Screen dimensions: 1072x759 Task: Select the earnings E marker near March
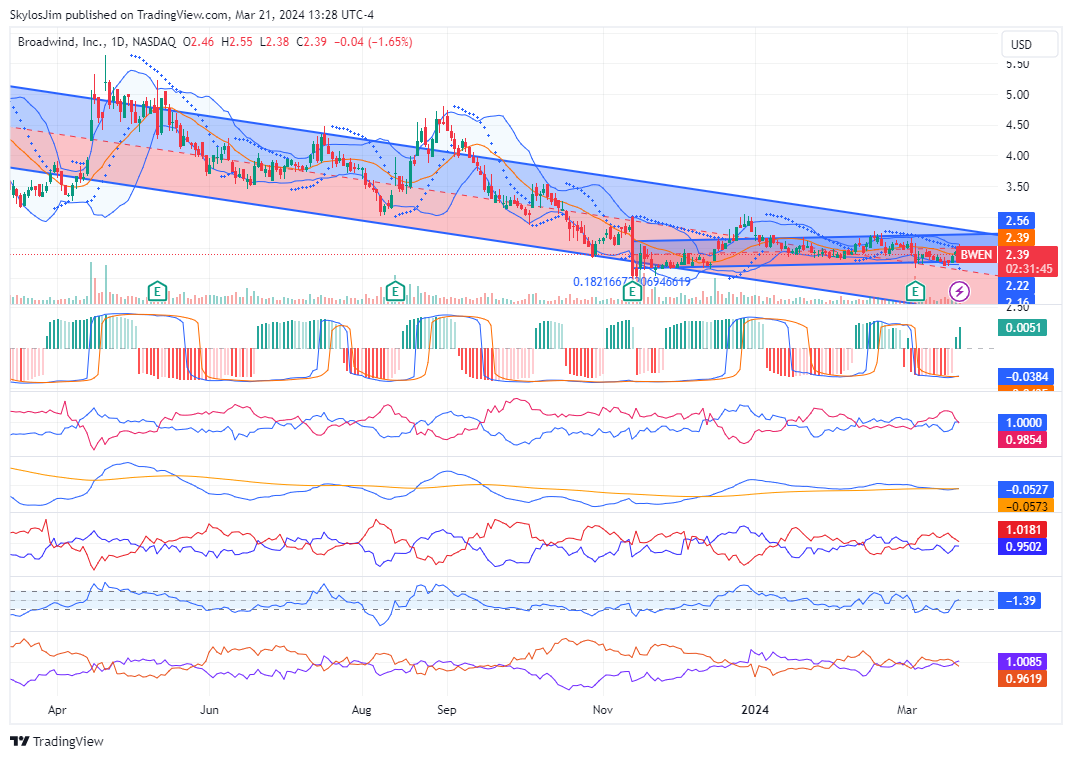[914, 291]
